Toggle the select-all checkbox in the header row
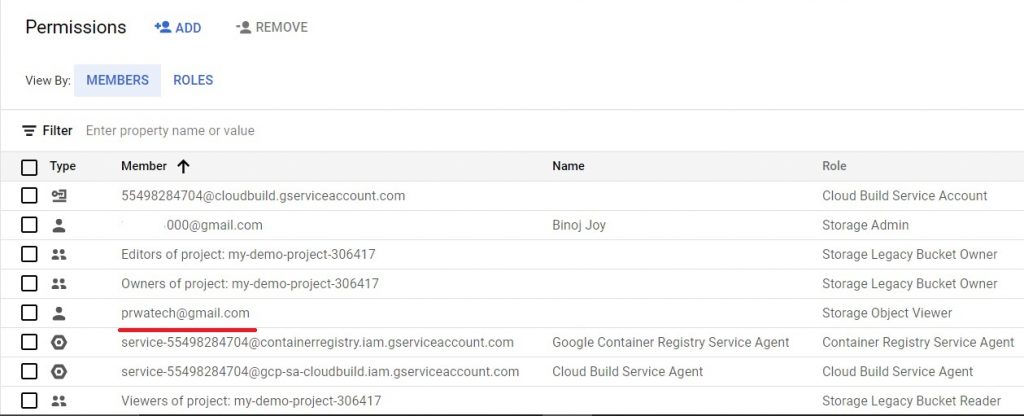This screenshot has height=416, width=1024. click(29, 167)
